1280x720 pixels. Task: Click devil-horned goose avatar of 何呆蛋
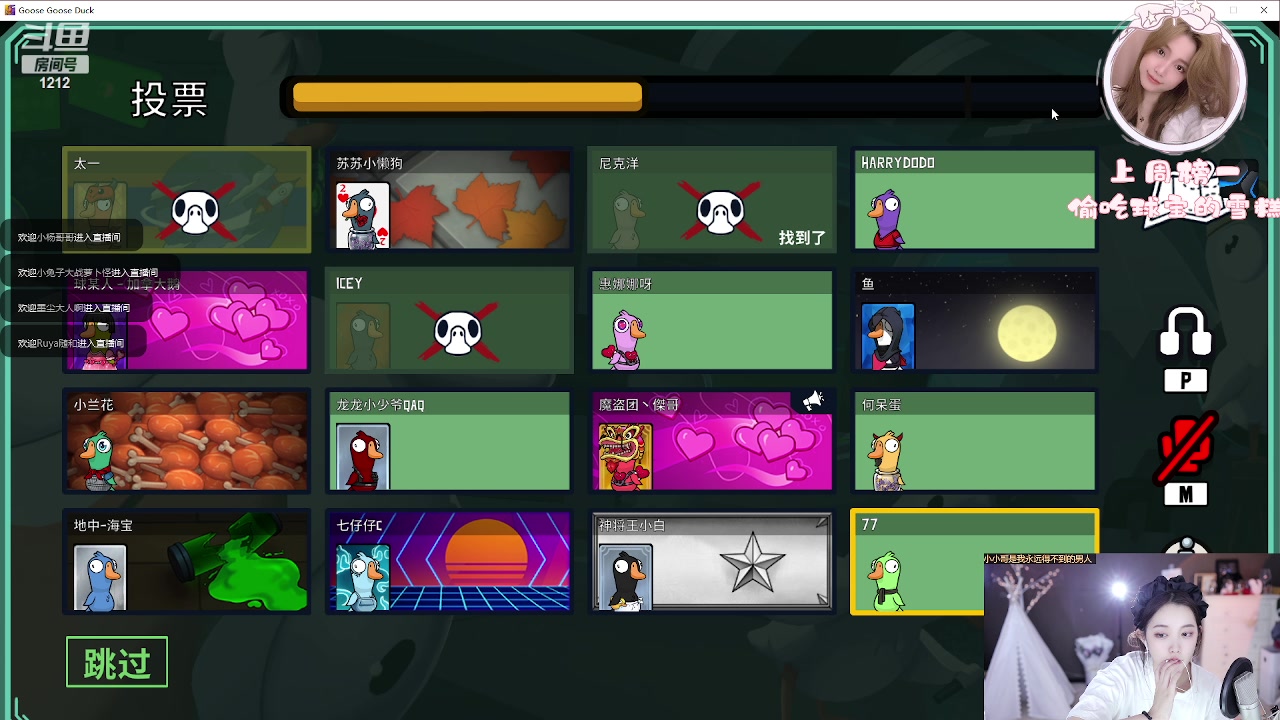click(x=885, y=459)
